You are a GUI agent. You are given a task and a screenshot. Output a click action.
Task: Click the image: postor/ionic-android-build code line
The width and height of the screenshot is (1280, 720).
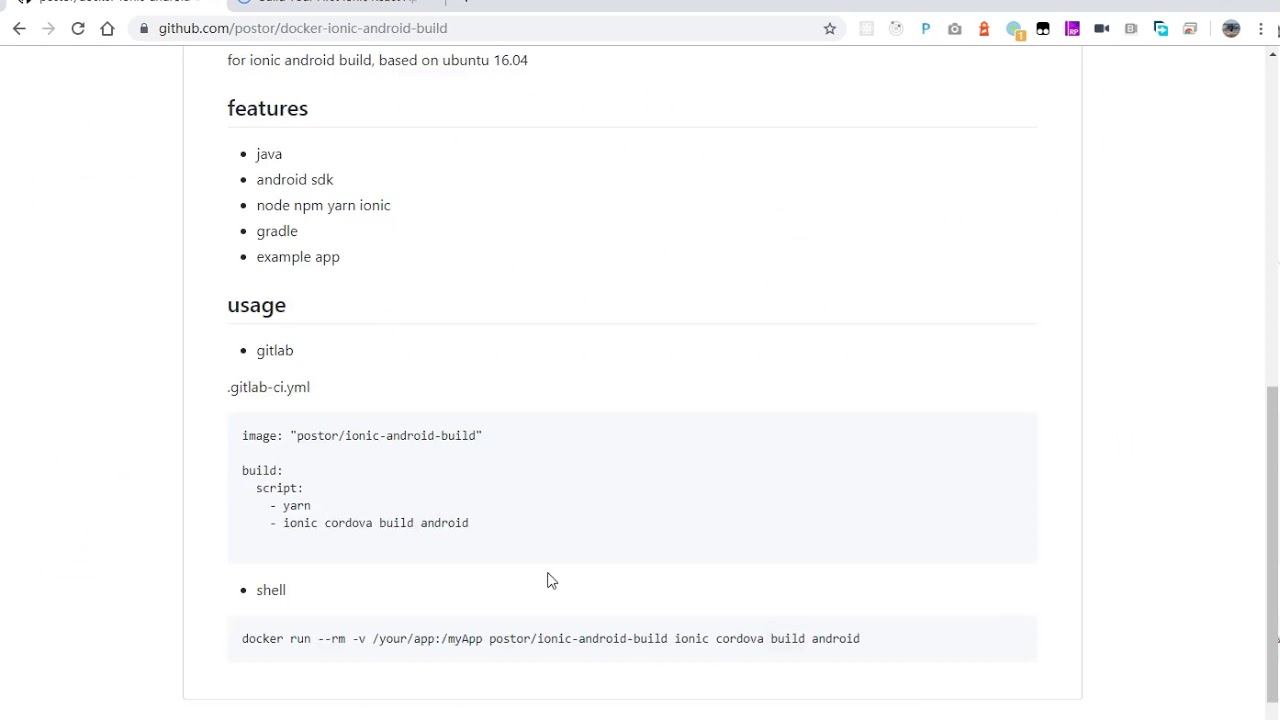(362, 436)
